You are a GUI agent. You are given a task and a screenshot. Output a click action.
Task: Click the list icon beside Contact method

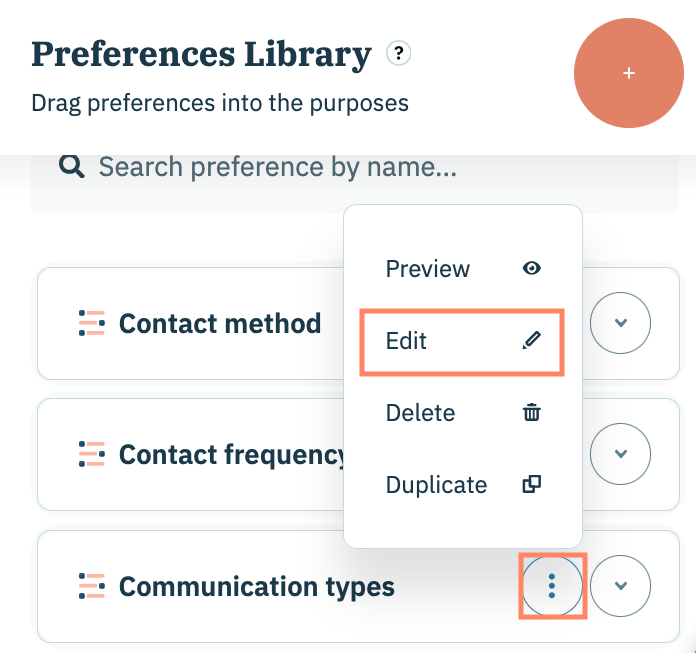tap(91, 324)
